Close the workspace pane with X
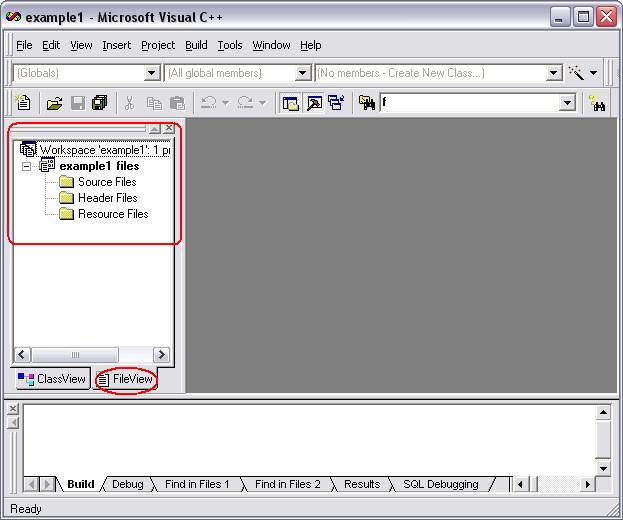The height and width of the screenshot is (520, 623). pos(168,128)
